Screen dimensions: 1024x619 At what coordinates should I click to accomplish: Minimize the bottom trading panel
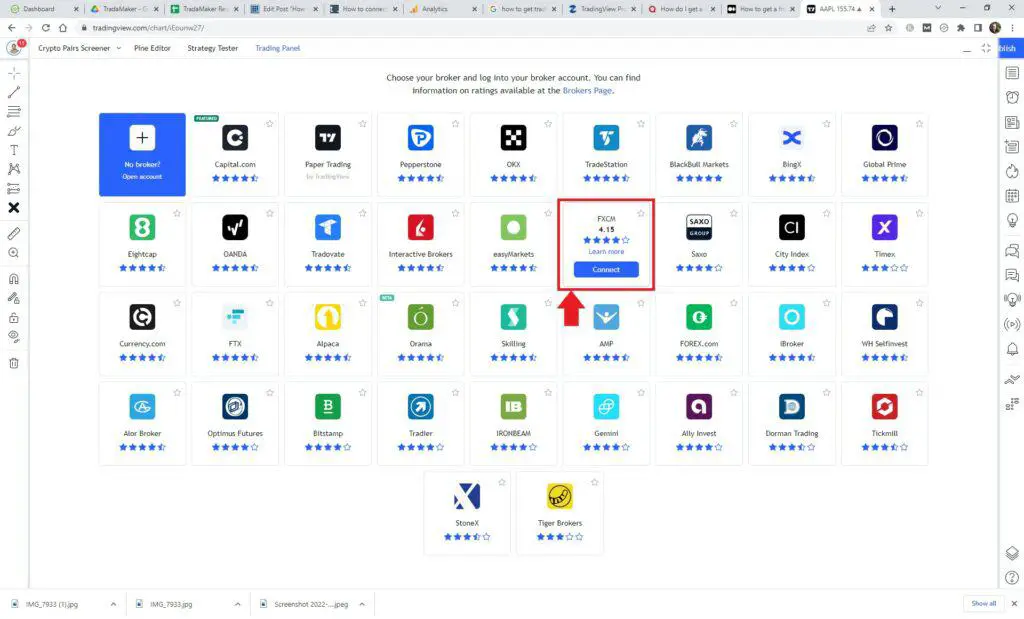967,49
